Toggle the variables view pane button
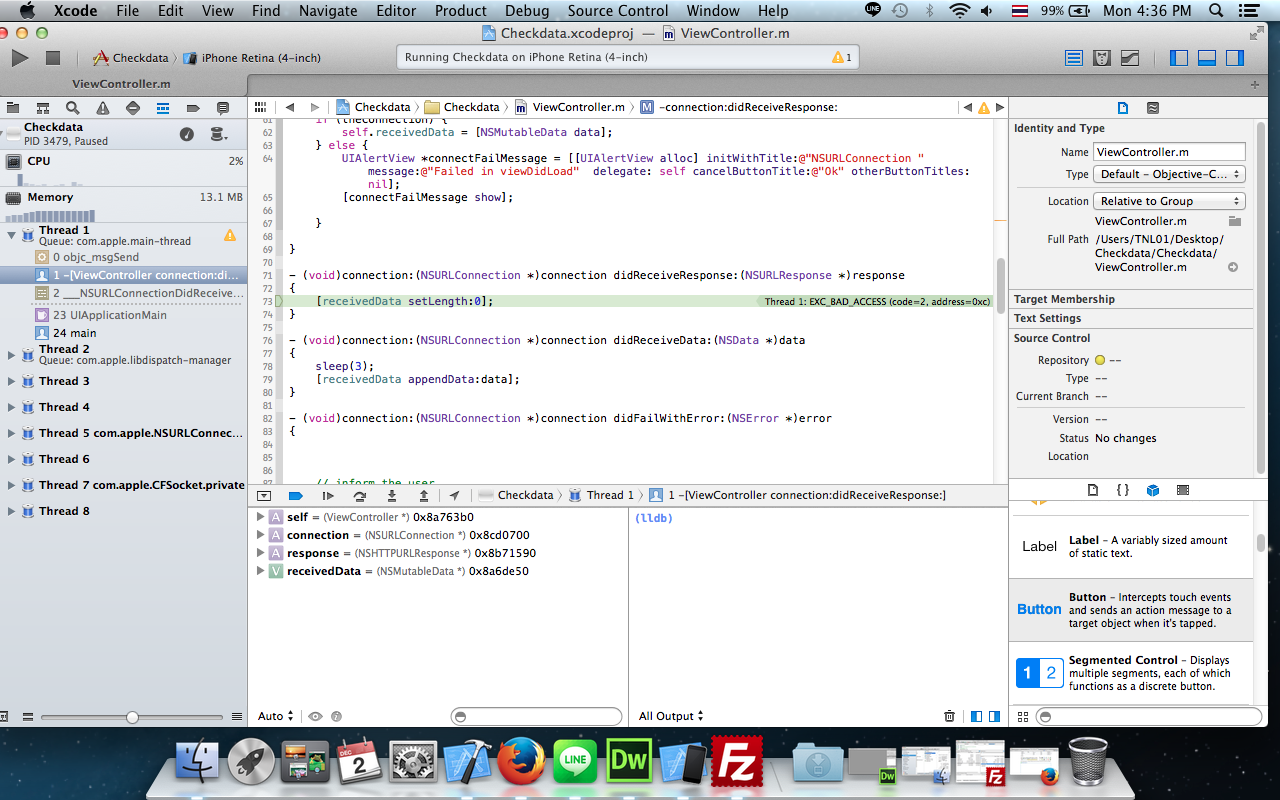The height and width of the screenshot is (800, 1280). coord(977,716)
